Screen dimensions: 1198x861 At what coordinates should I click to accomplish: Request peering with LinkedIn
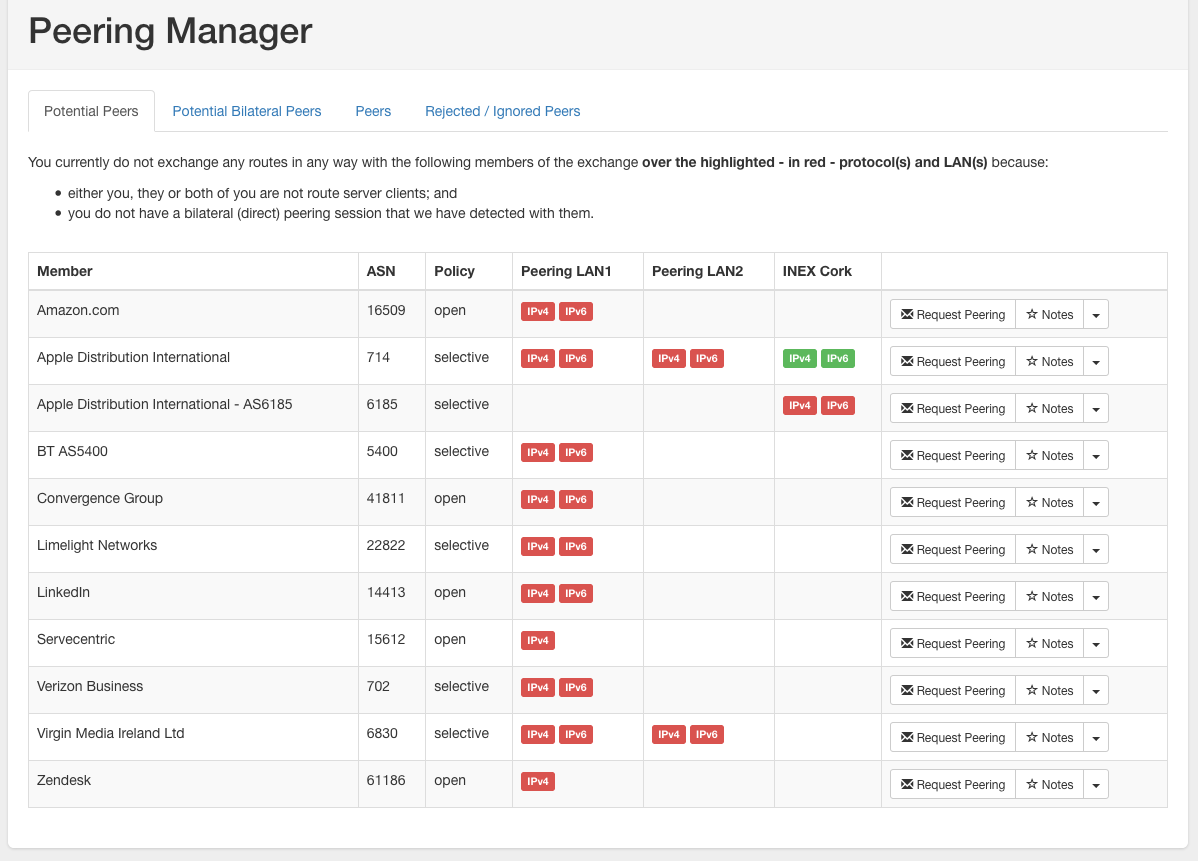pyautogui.click(x=953, y=597)
